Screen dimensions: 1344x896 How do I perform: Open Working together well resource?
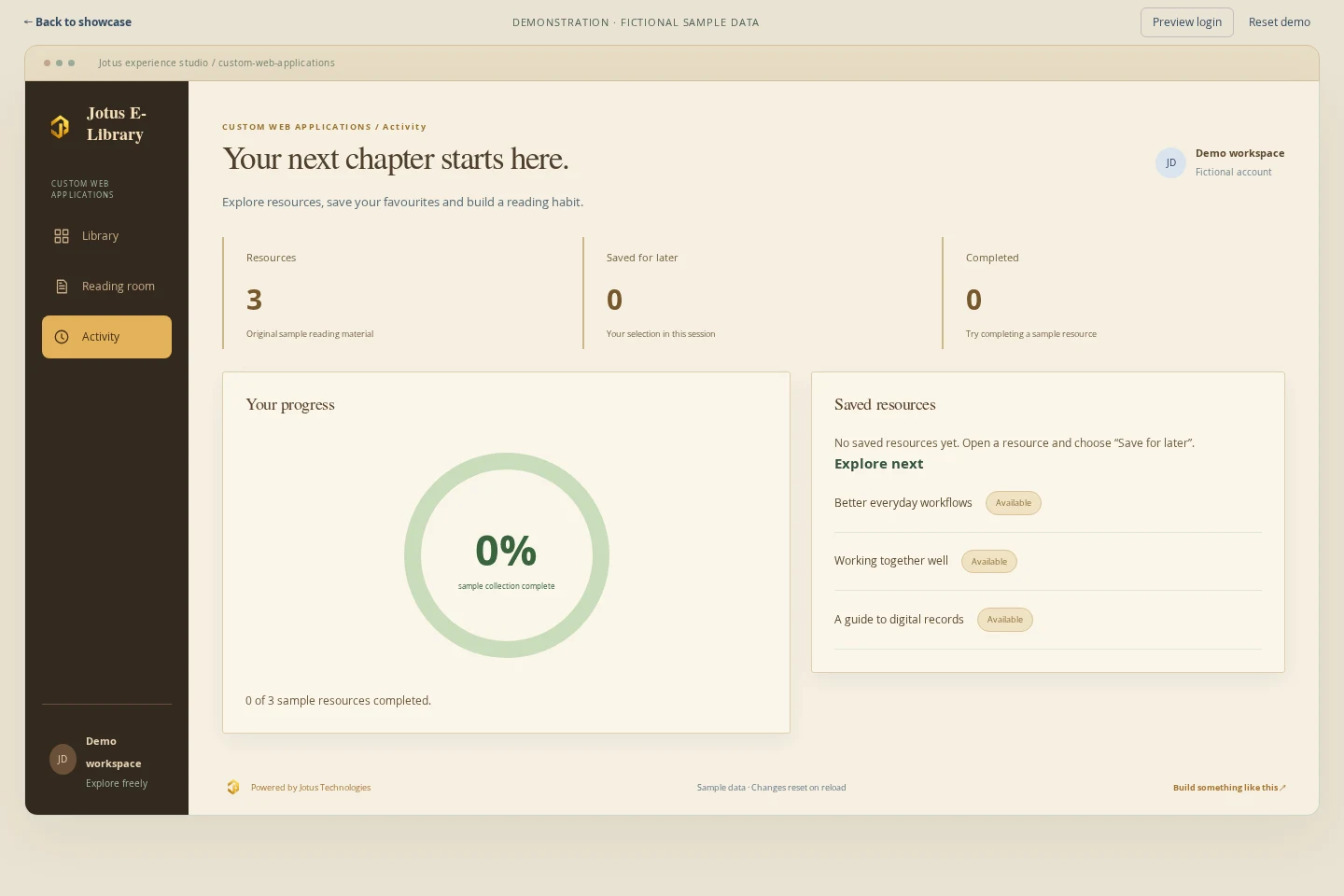891,561
